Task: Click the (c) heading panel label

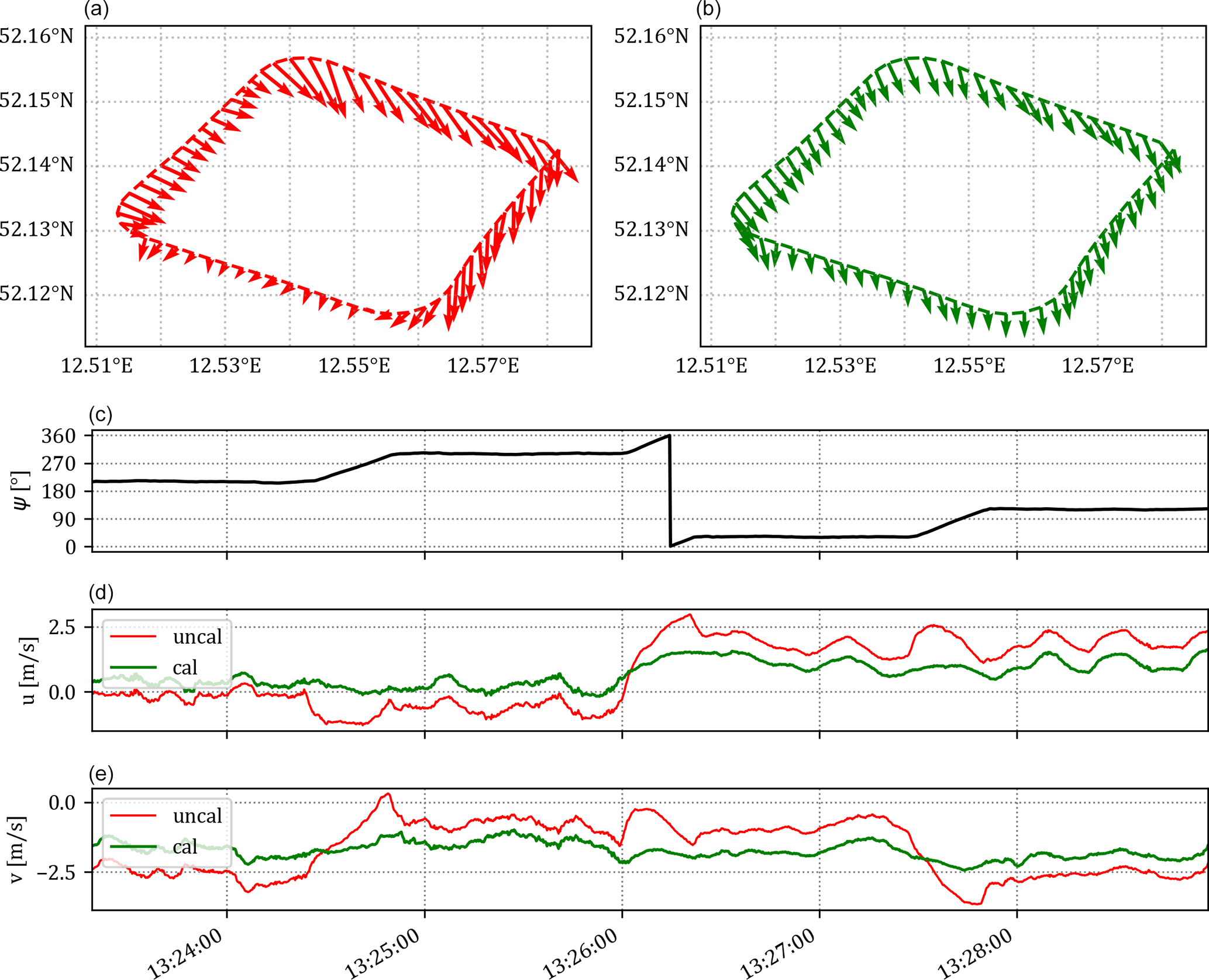Action: coord(100,415)
